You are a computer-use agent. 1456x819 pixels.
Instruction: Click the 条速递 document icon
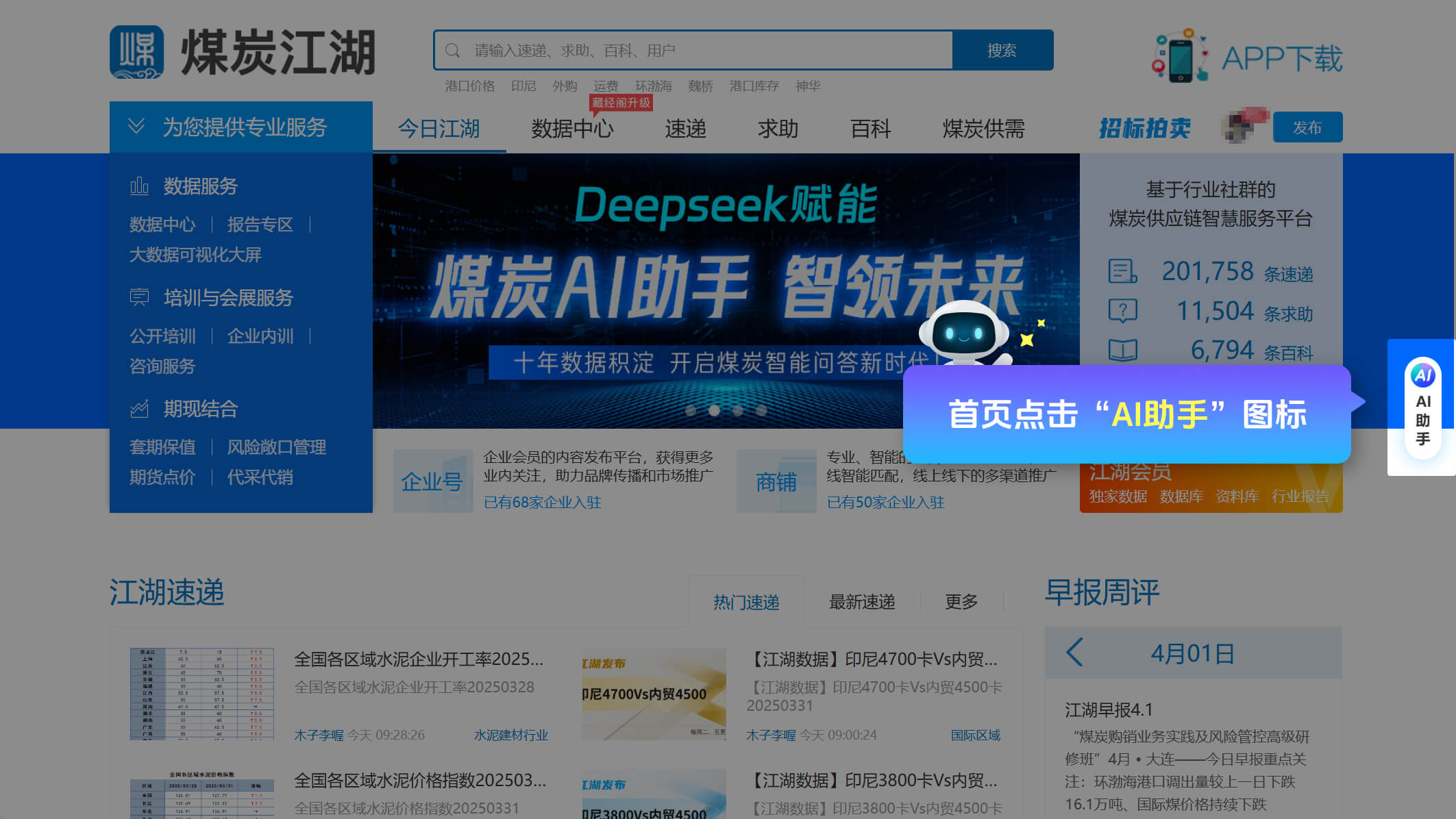[1123, 271]
